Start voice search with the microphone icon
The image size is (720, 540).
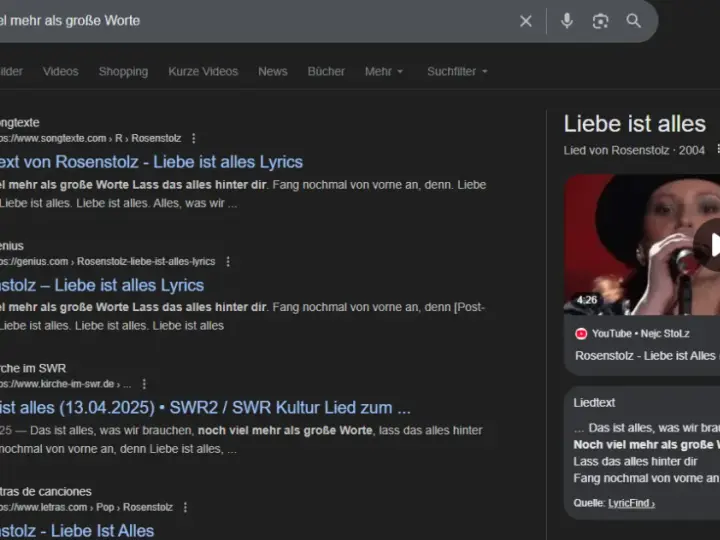(x=567, y=21)
